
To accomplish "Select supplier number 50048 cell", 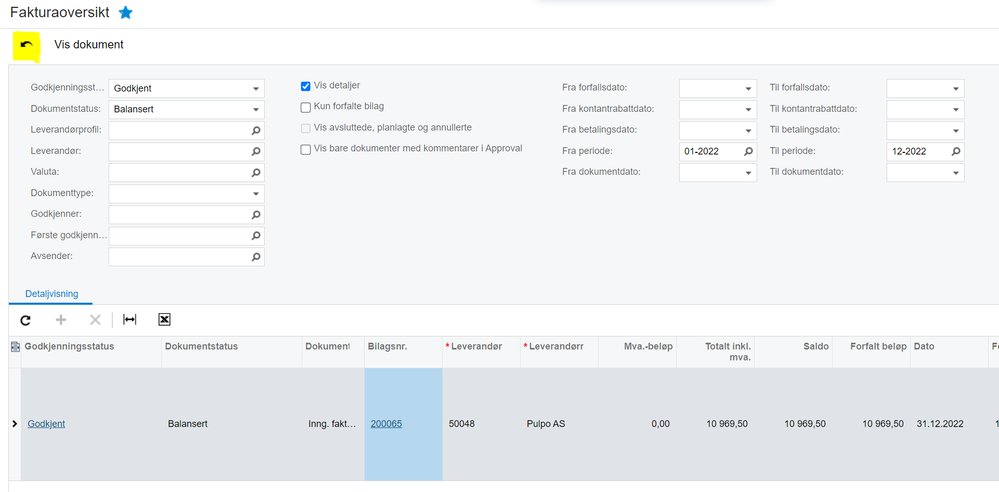I will tap(481, 424).
